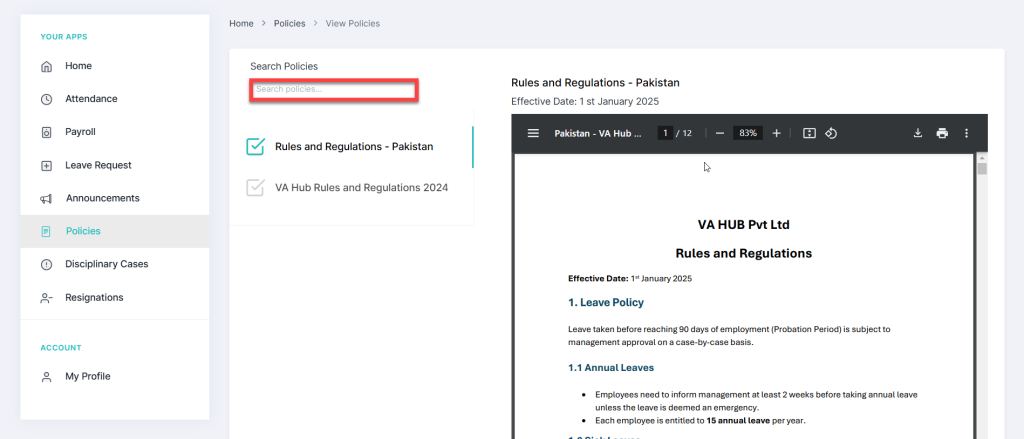The image size is (1024, 439).
Task: Click the Policies document icon
Action: 46,231
